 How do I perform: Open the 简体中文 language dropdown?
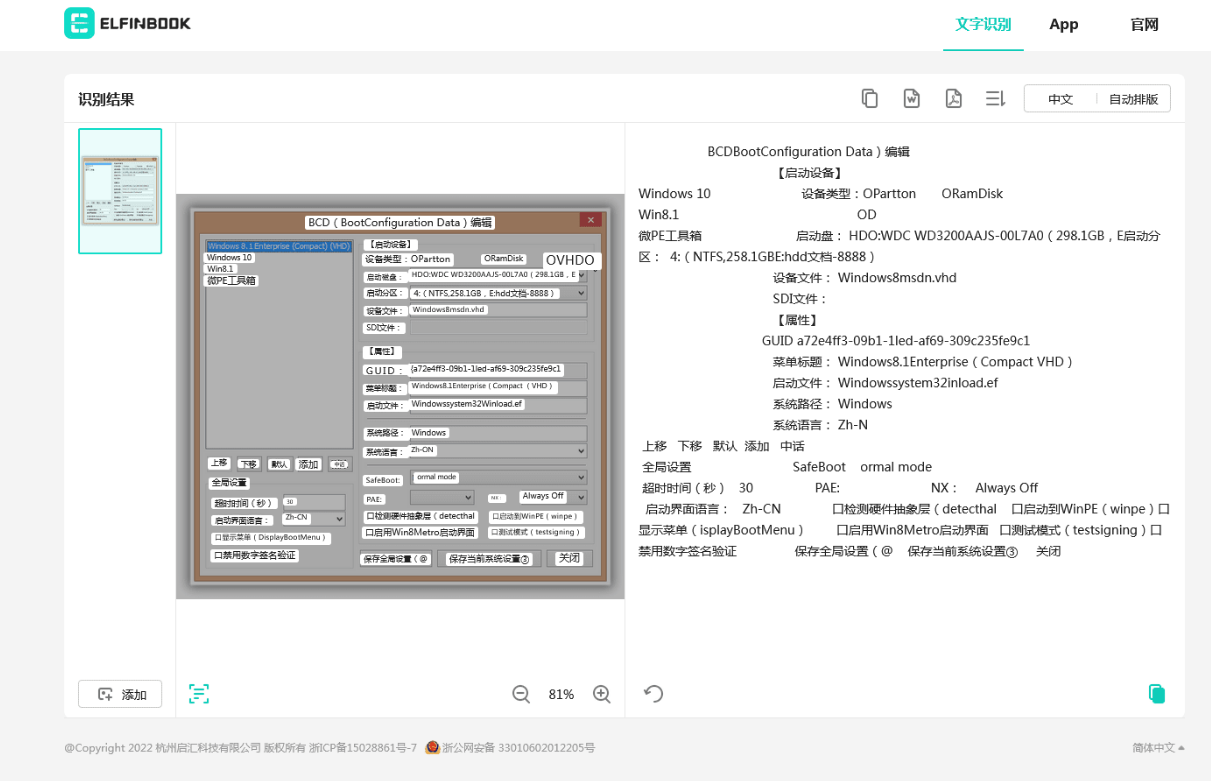coord(1158,748)
